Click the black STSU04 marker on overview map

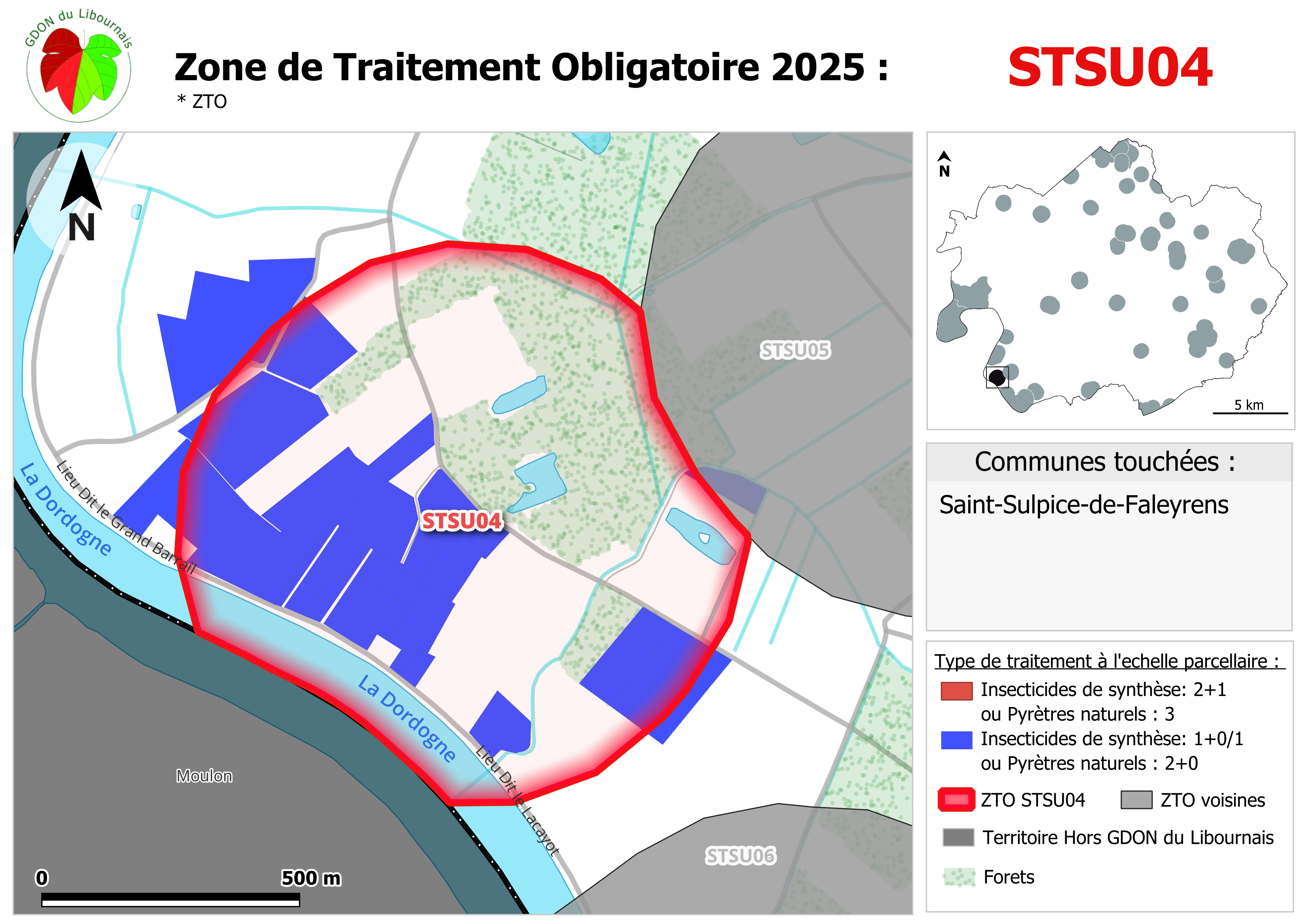point(996,377)
